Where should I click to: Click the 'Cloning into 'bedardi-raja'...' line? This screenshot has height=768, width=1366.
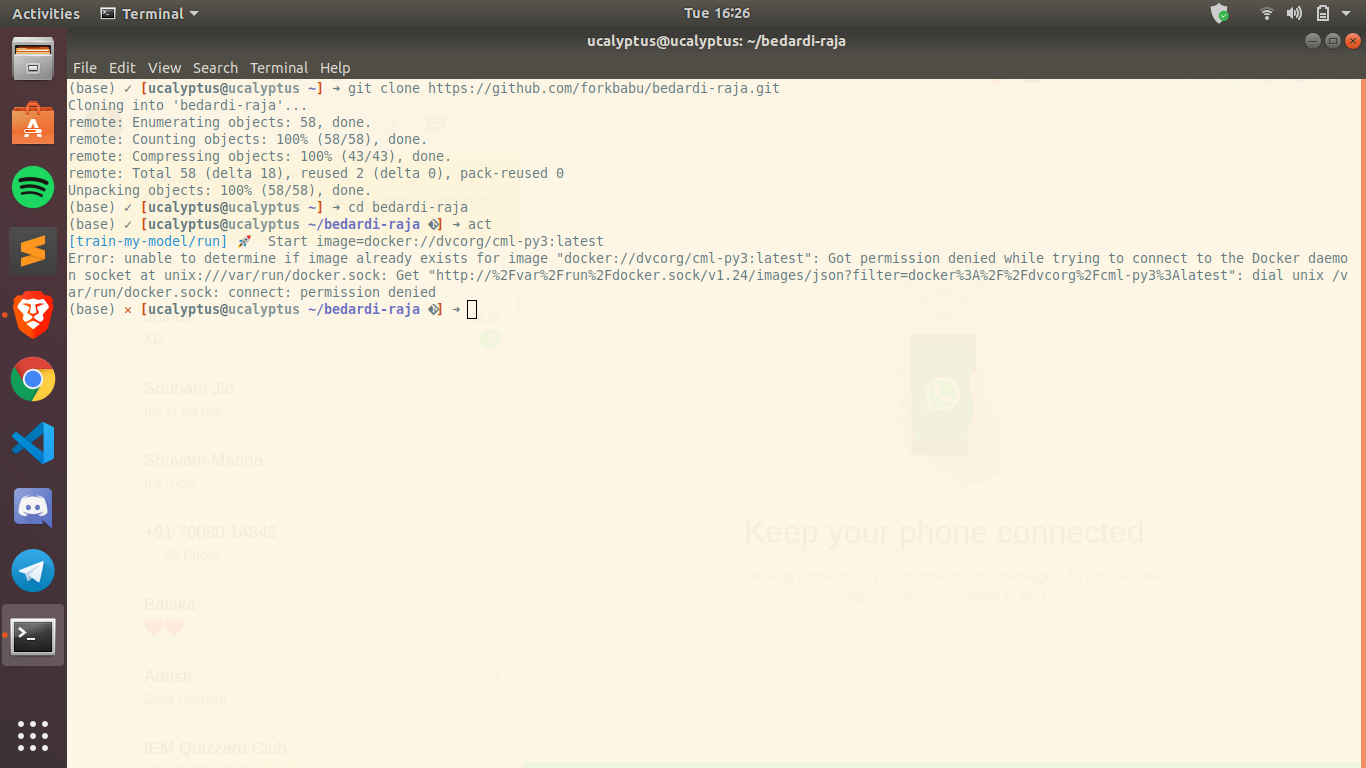pos(188,105)
